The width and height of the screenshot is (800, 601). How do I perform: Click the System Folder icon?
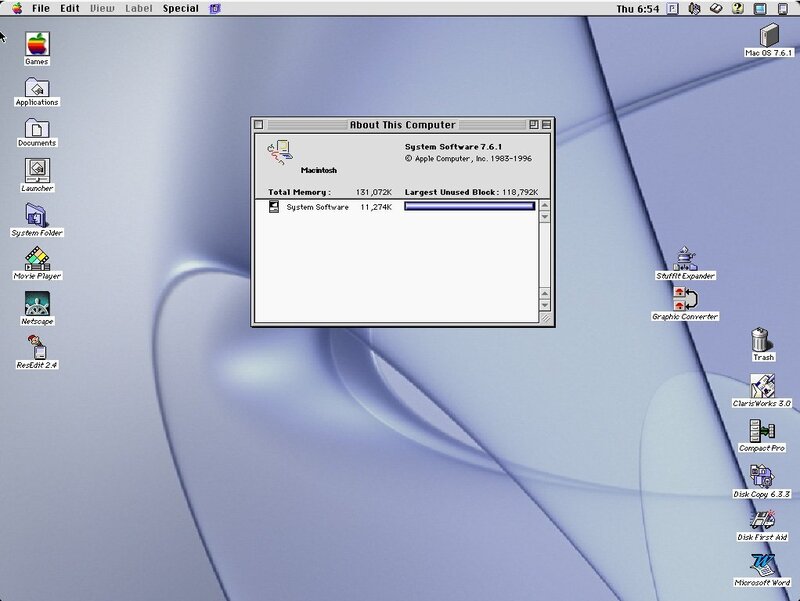37,214
